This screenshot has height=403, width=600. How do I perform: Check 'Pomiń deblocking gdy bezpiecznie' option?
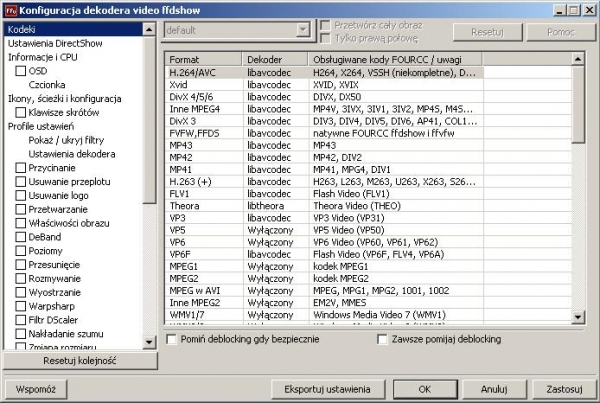(172, 340)
